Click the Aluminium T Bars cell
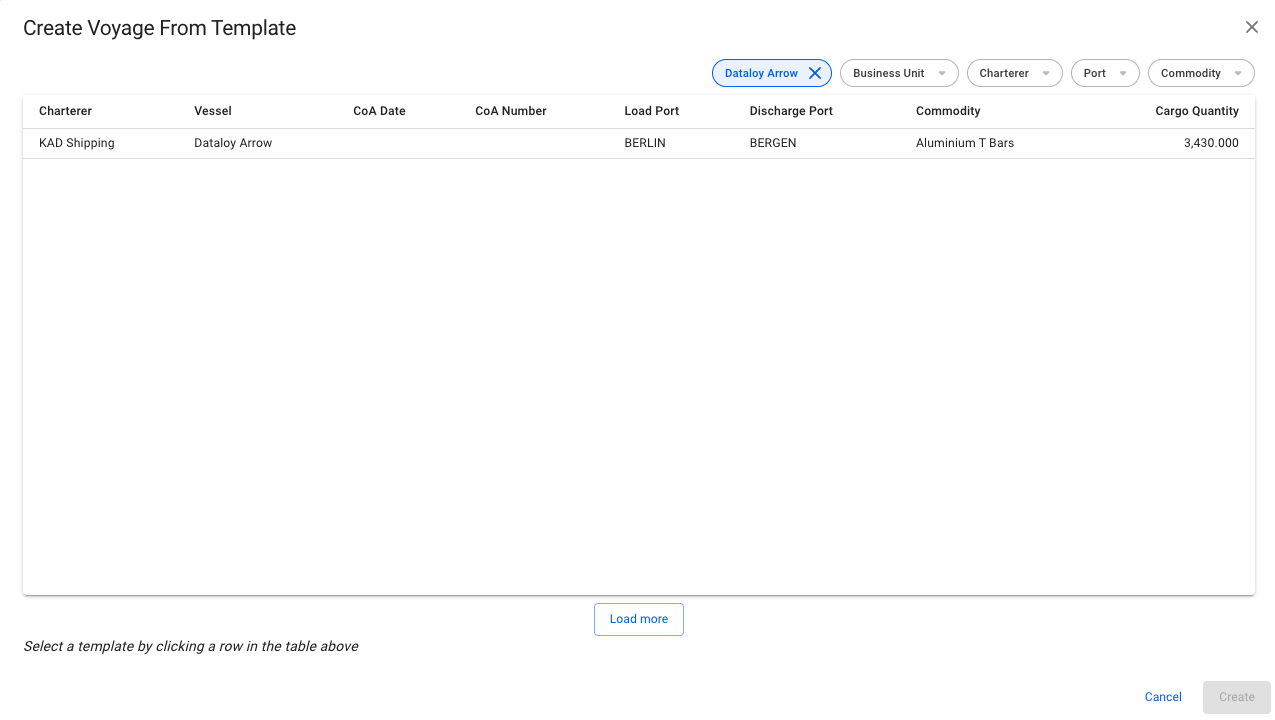Viewport: 1275px width, 720px height. coord(965,143)
